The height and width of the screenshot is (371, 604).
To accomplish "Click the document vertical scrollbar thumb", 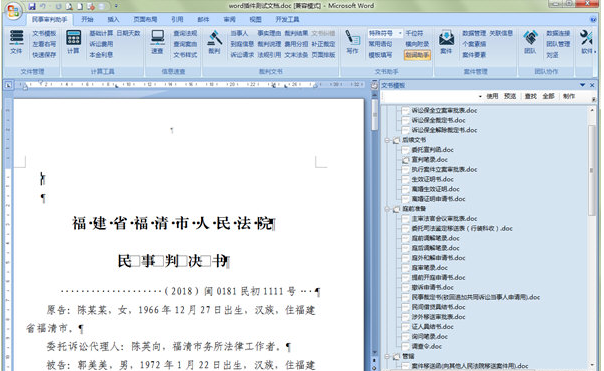I will [x=374, y=115].
